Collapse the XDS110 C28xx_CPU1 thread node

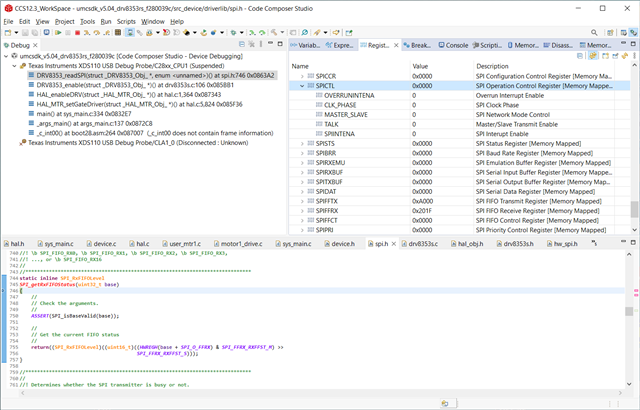(14, 66)
